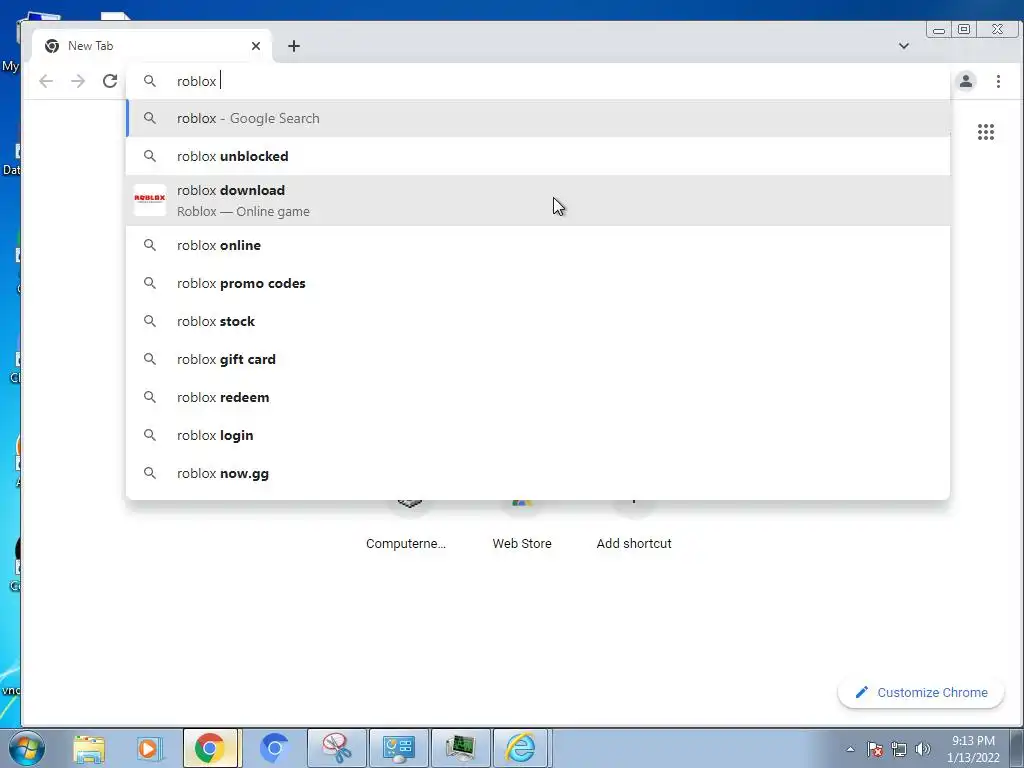Click the network tray icon

(899, 749)
